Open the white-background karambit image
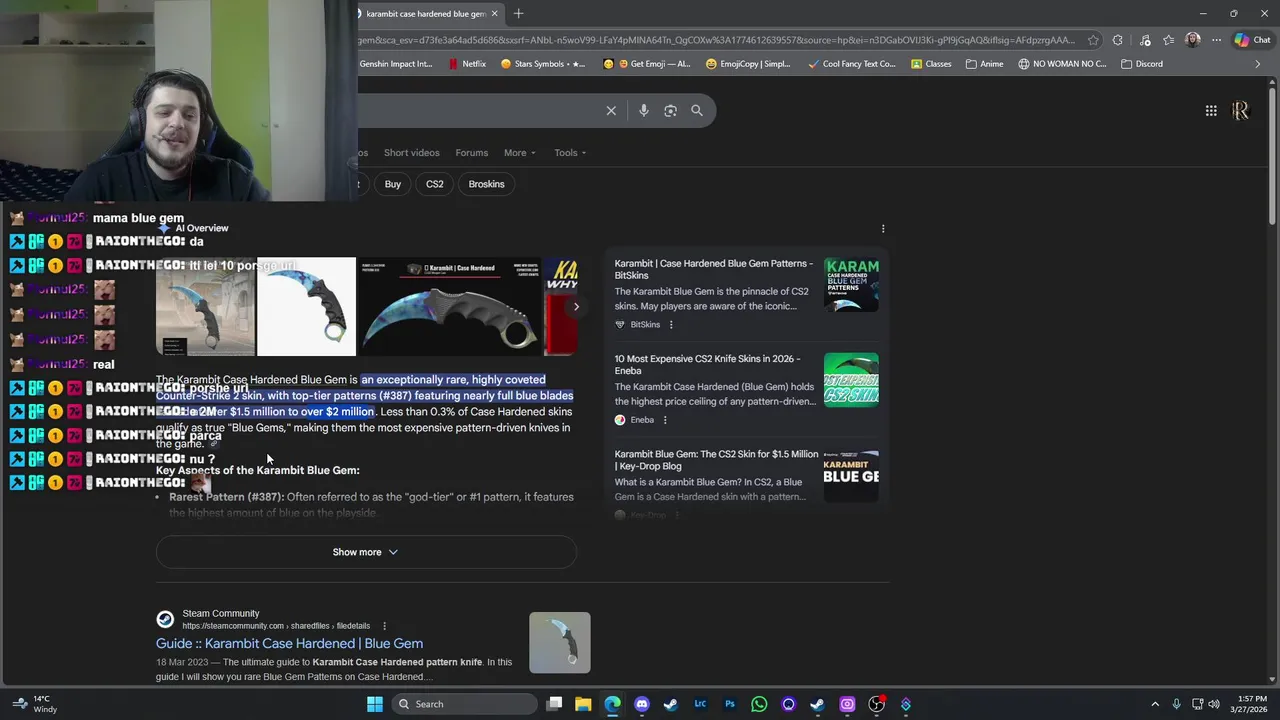The image size is (1280, 720). tap(307, 307)
